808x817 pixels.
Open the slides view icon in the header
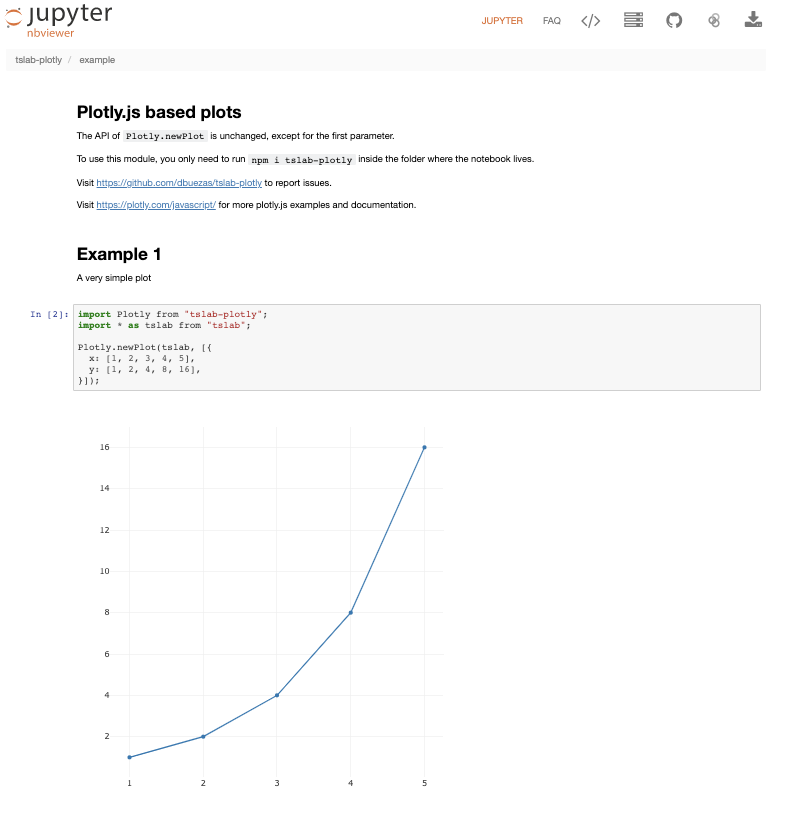[633, 19]
